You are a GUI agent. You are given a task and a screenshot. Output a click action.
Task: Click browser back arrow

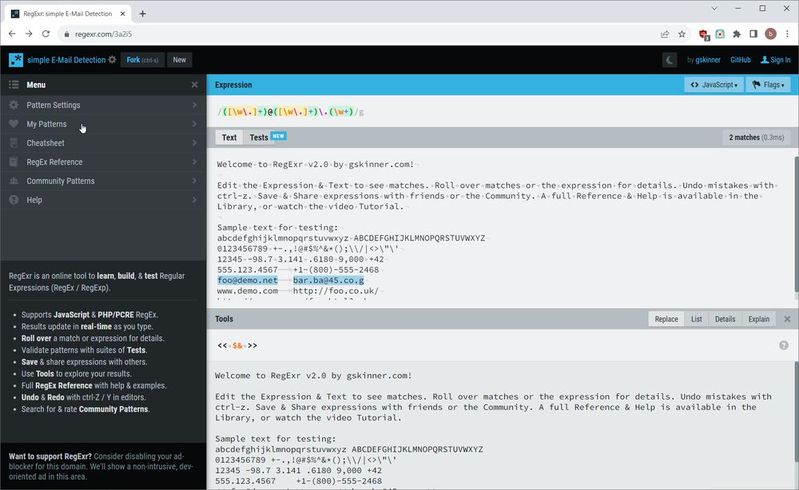(x=12, y=34)
